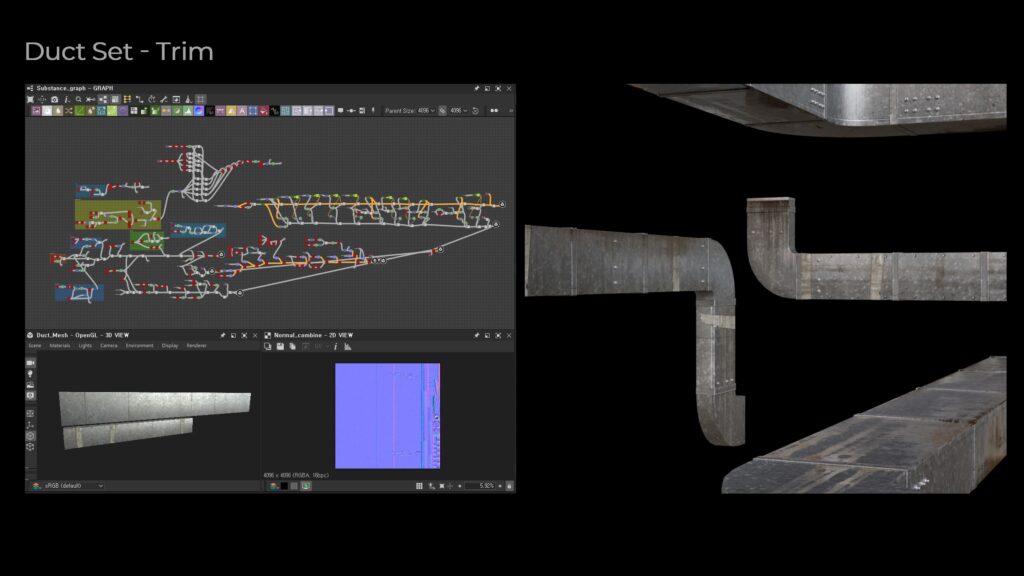Pin the Substance_graph panel
Viewport: 1024px width, 576px height.
tap(477, 88)
